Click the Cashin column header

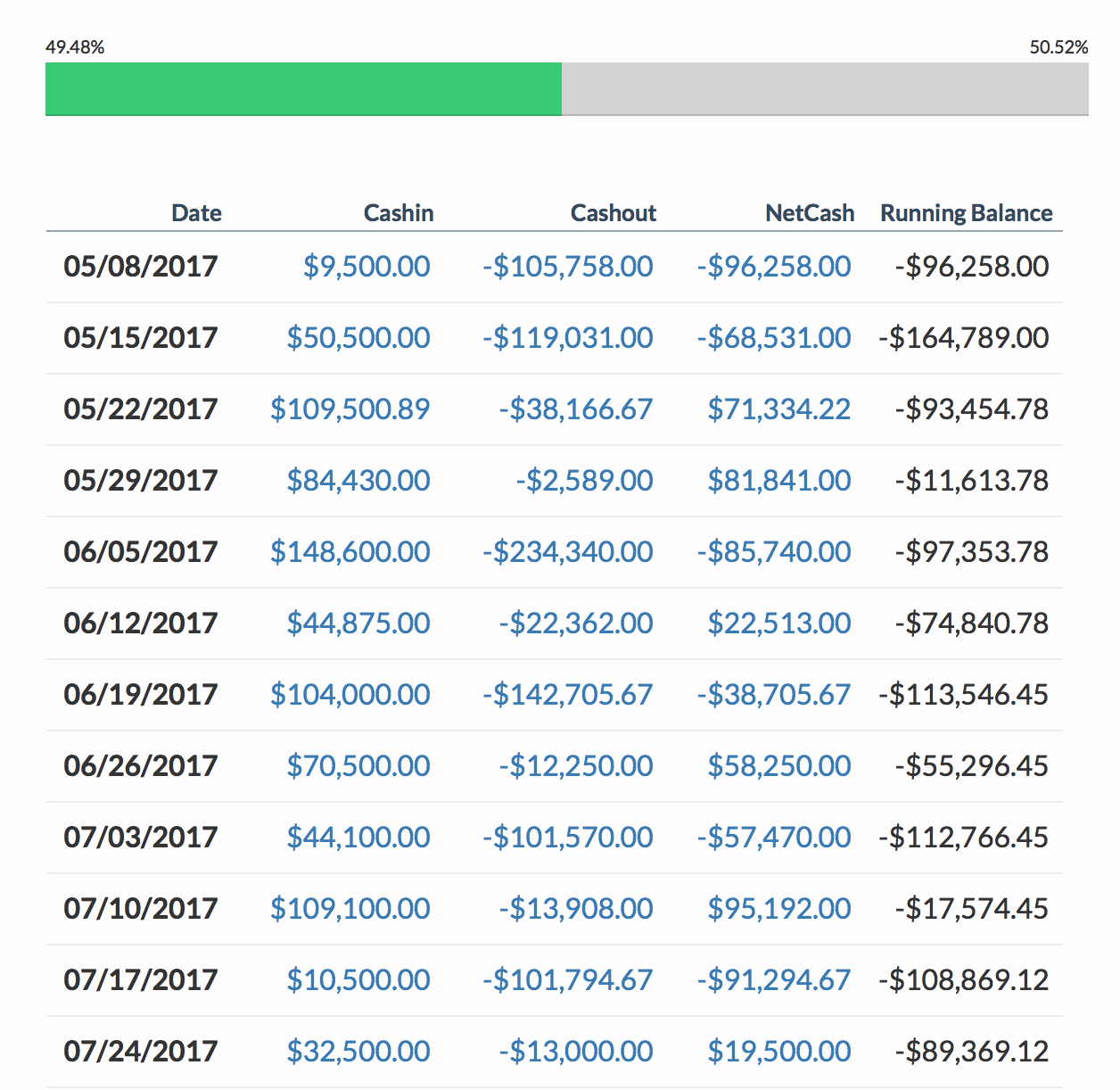coord(399,213)
